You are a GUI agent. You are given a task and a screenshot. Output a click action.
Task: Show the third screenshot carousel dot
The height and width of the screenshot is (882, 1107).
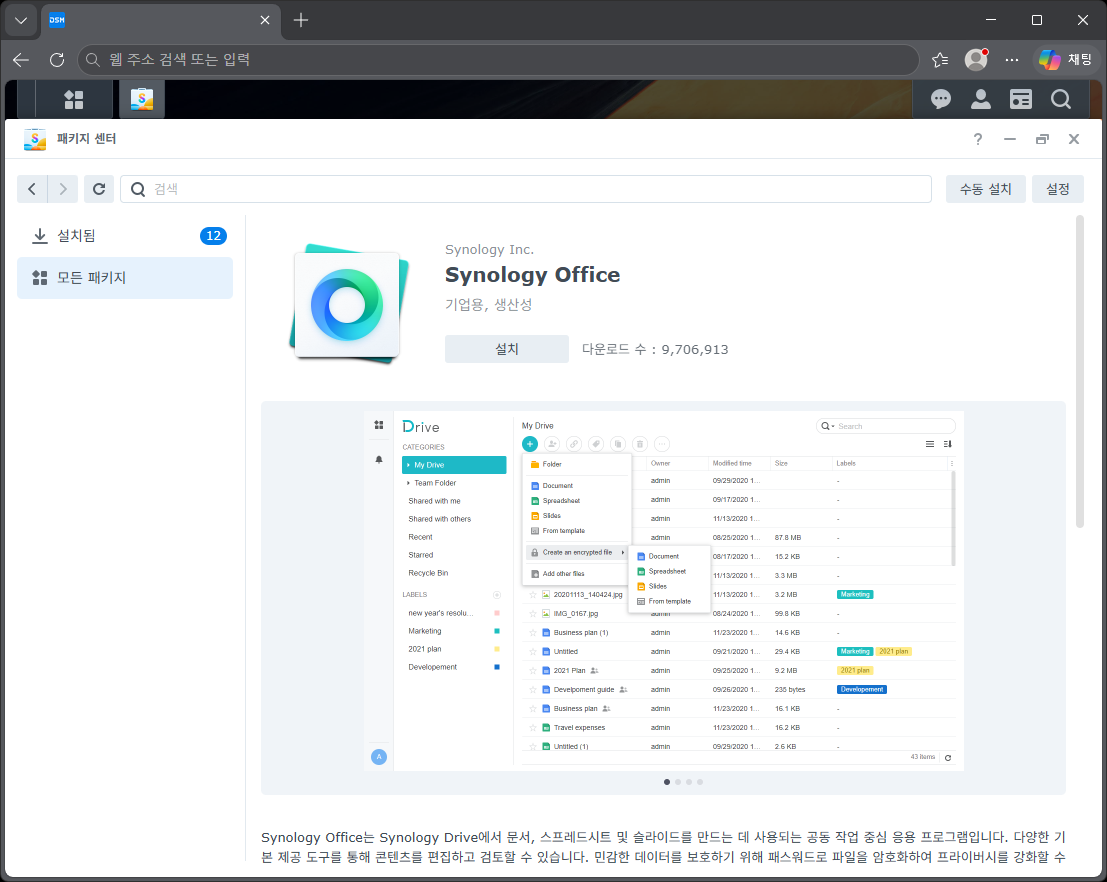(689, 782)
